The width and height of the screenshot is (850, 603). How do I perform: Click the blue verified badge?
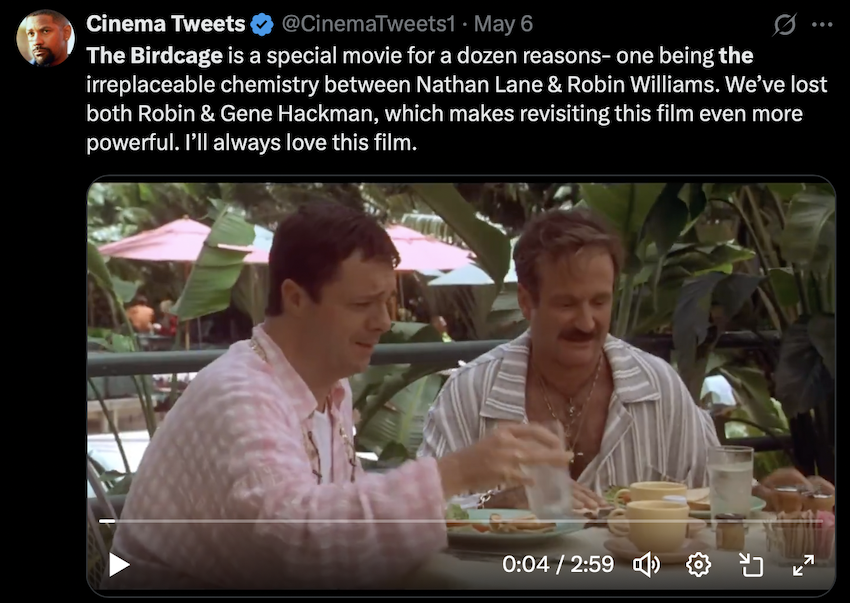262,24
